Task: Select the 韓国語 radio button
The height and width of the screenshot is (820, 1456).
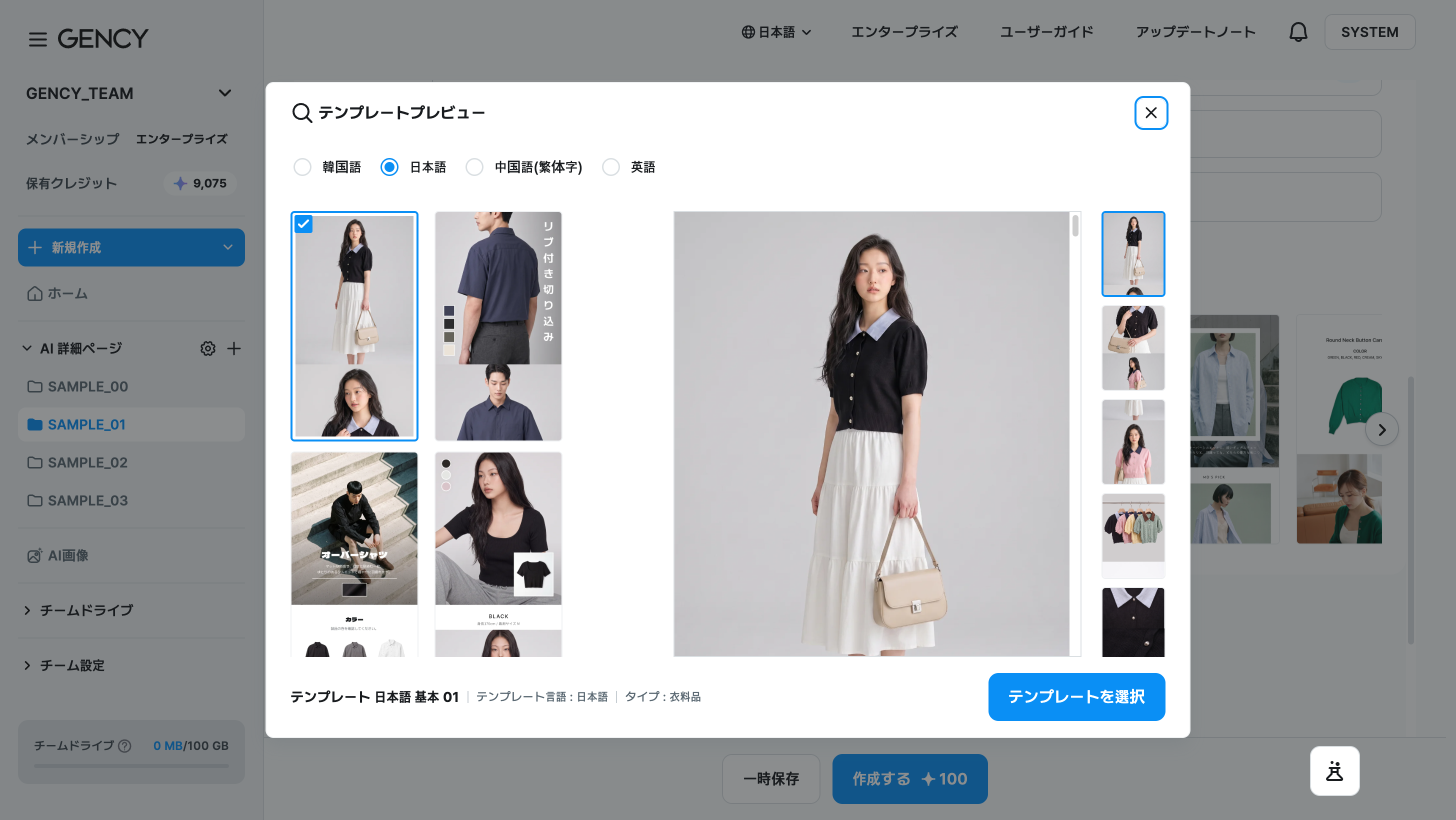Action: tap(302, 166)
